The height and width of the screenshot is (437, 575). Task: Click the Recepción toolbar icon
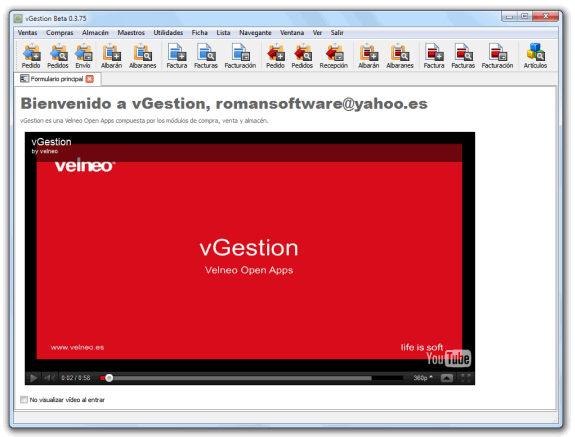333,56
